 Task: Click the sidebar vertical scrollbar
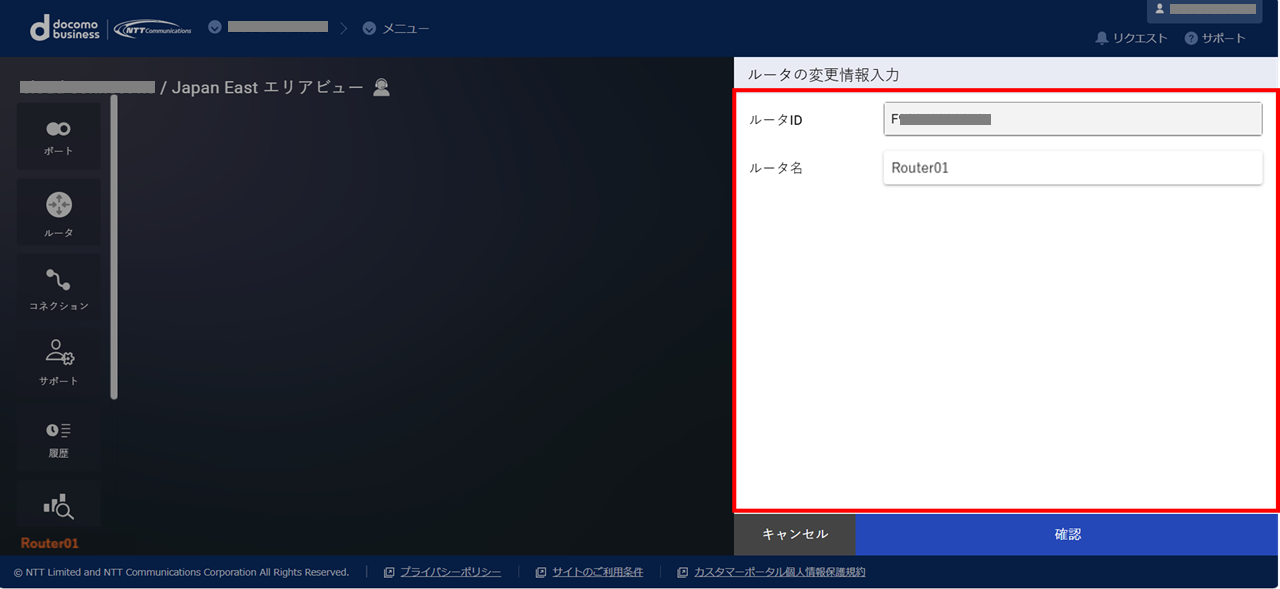tap(114, 247)
